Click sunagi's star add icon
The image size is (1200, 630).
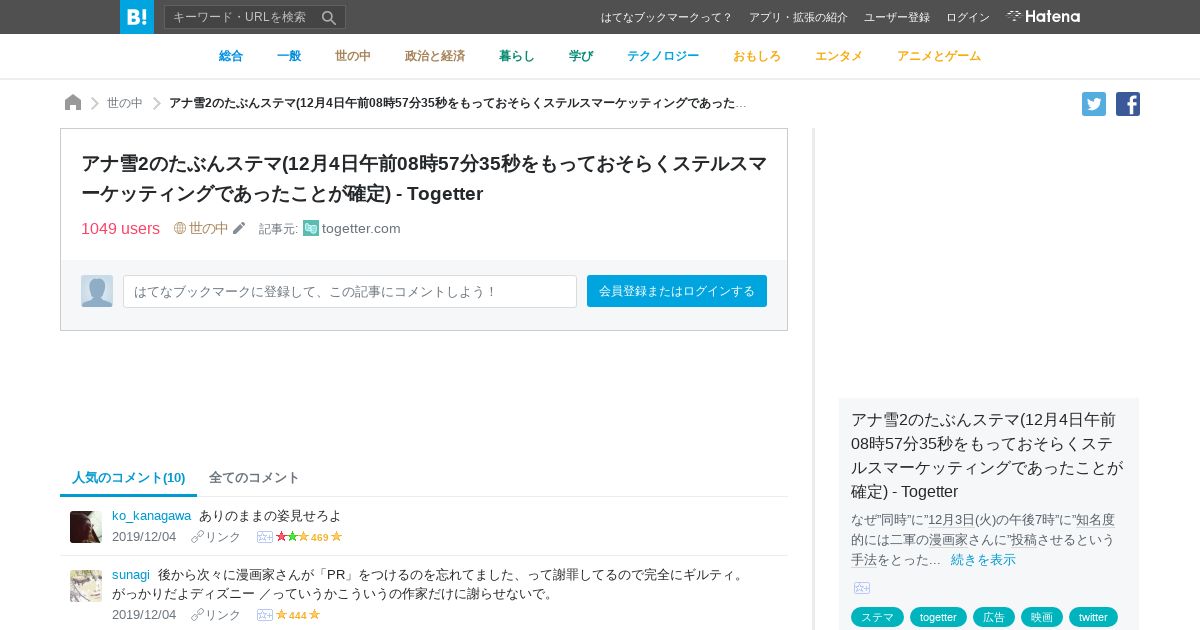[x=265, y=615]
